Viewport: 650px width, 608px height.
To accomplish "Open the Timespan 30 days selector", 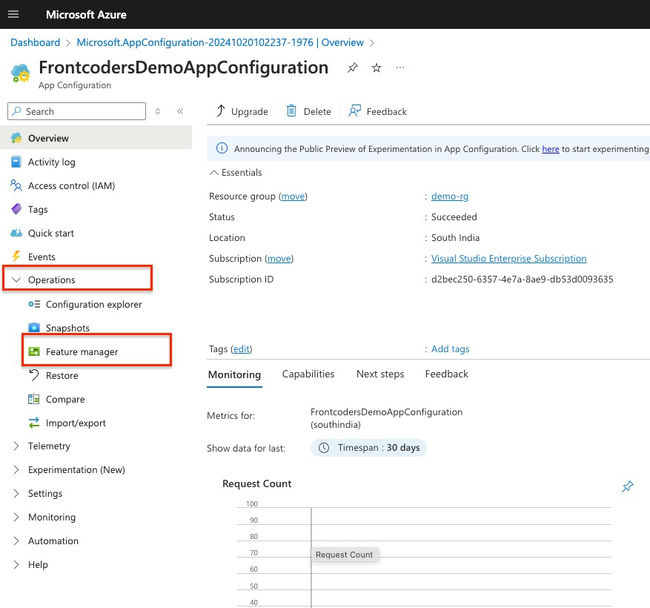I will [369, 448].
